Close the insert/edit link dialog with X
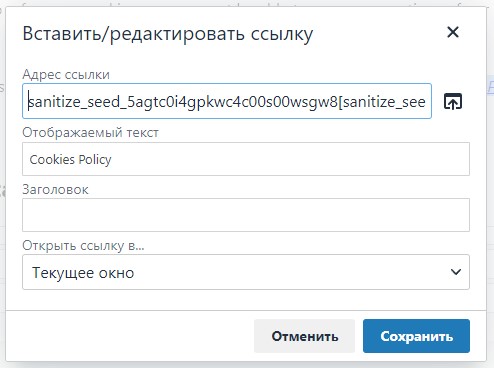Image resolution: width=494 pixels, height=368 pixels. [453, 32]
